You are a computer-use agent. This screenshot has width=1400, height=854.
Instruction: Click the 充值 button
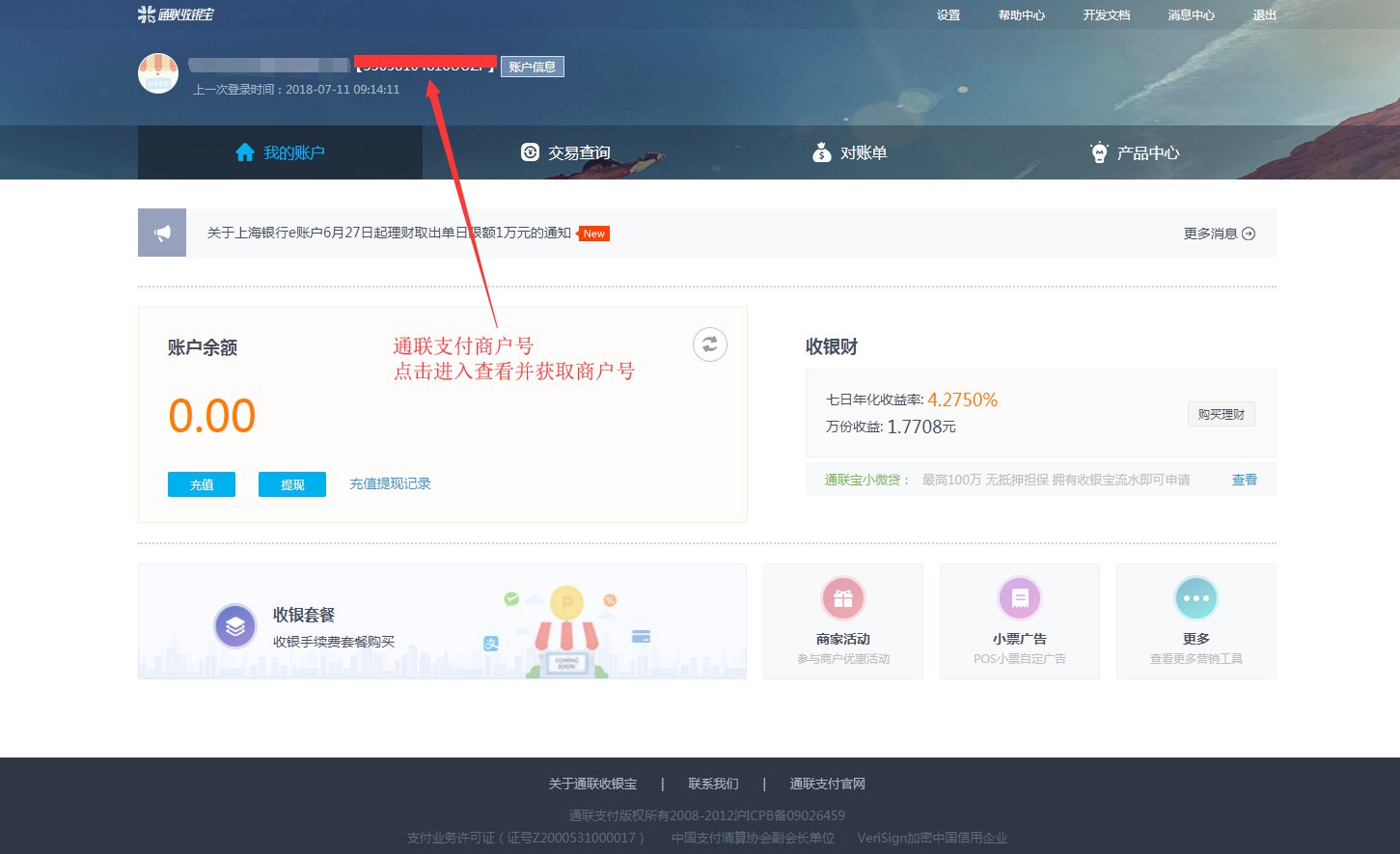pos(202,484)
